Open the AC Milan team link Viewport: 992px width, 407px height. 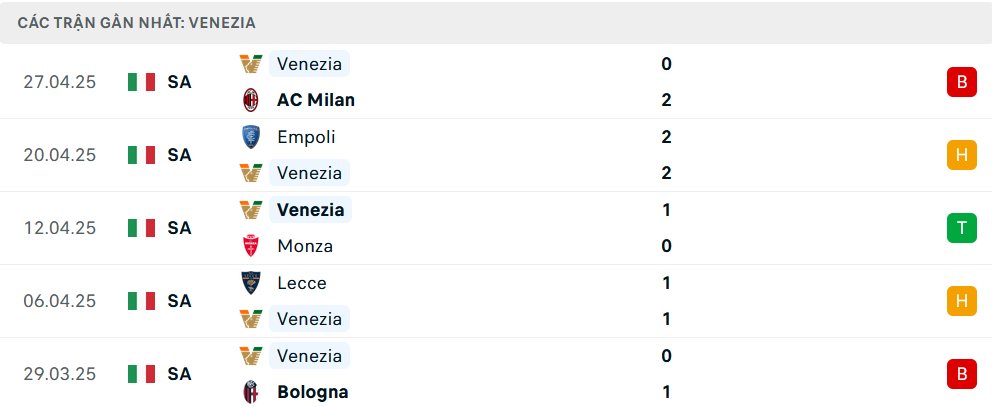coord(316,100)
